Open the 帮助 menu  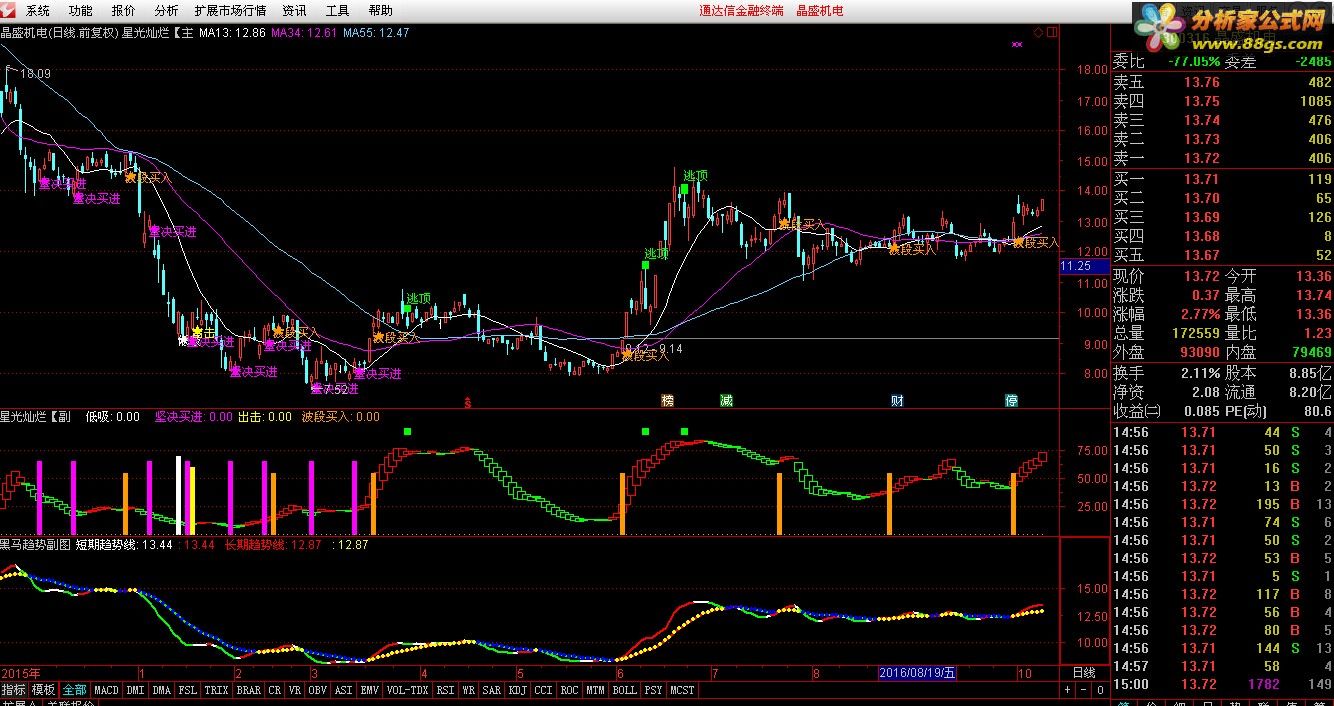380,11
